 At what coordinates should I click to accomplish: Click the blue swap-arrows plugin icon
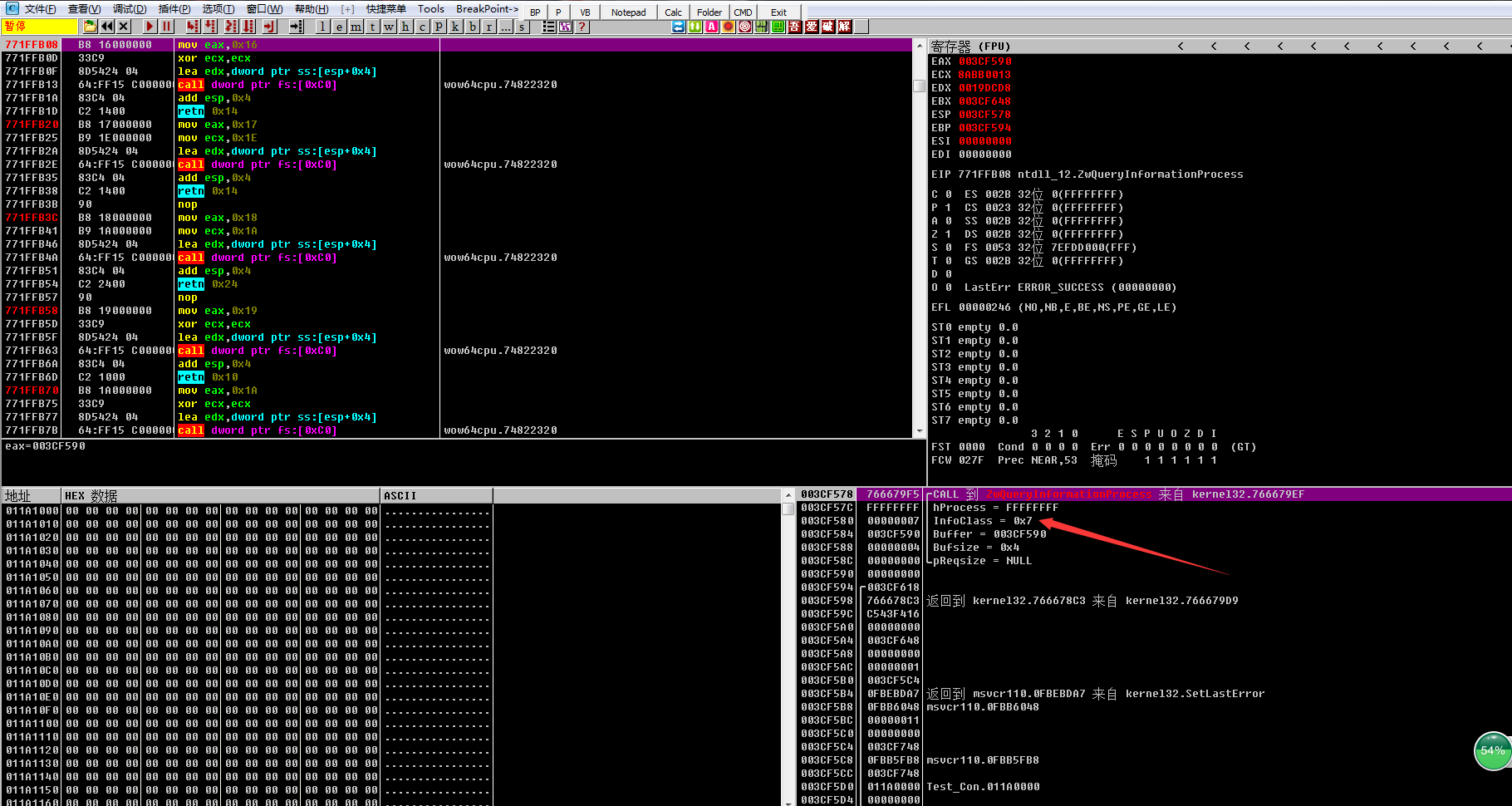pyautogui.click(x=678, y=27)
